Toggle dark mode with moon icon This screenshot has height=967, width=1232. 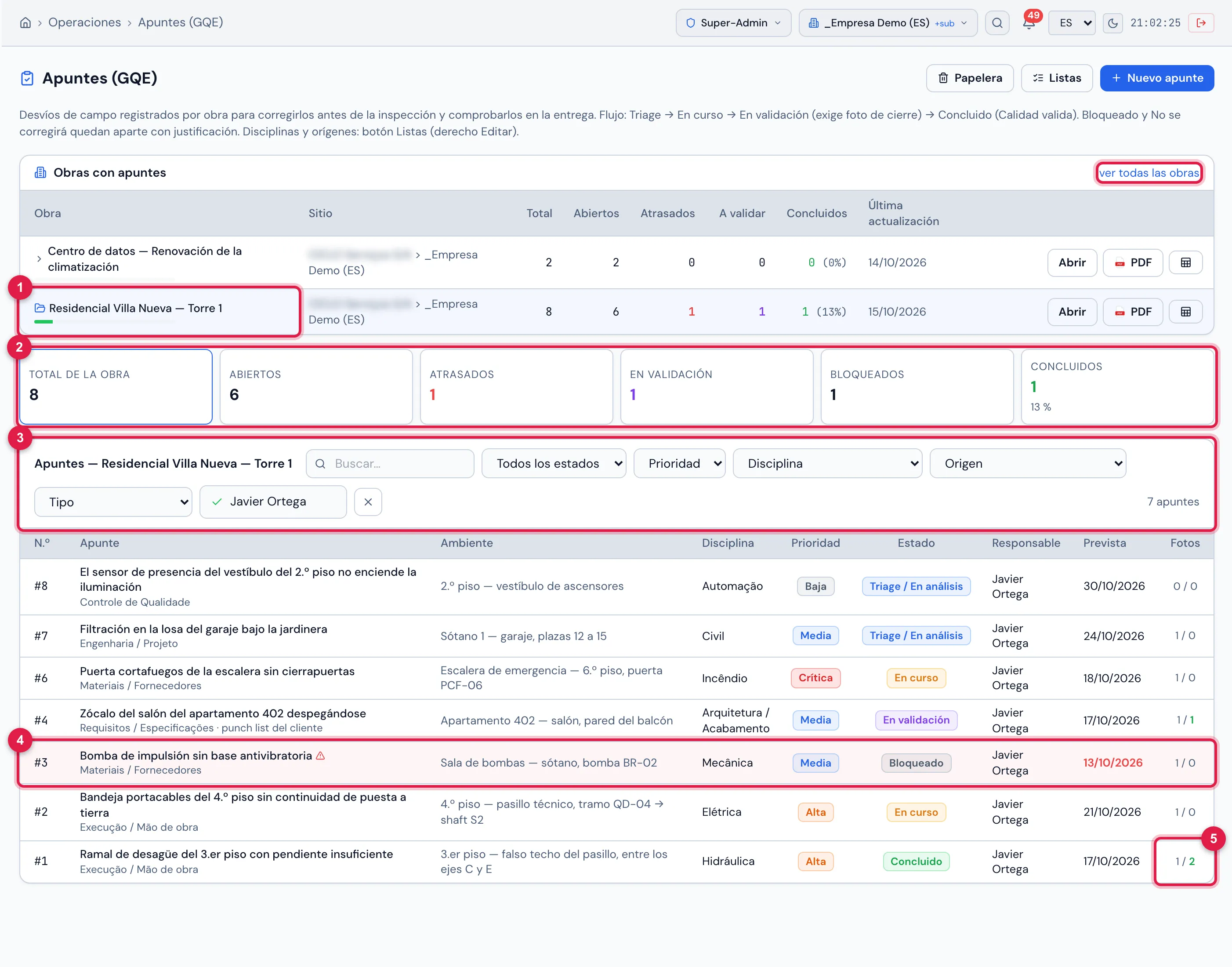pos(1112,23)
